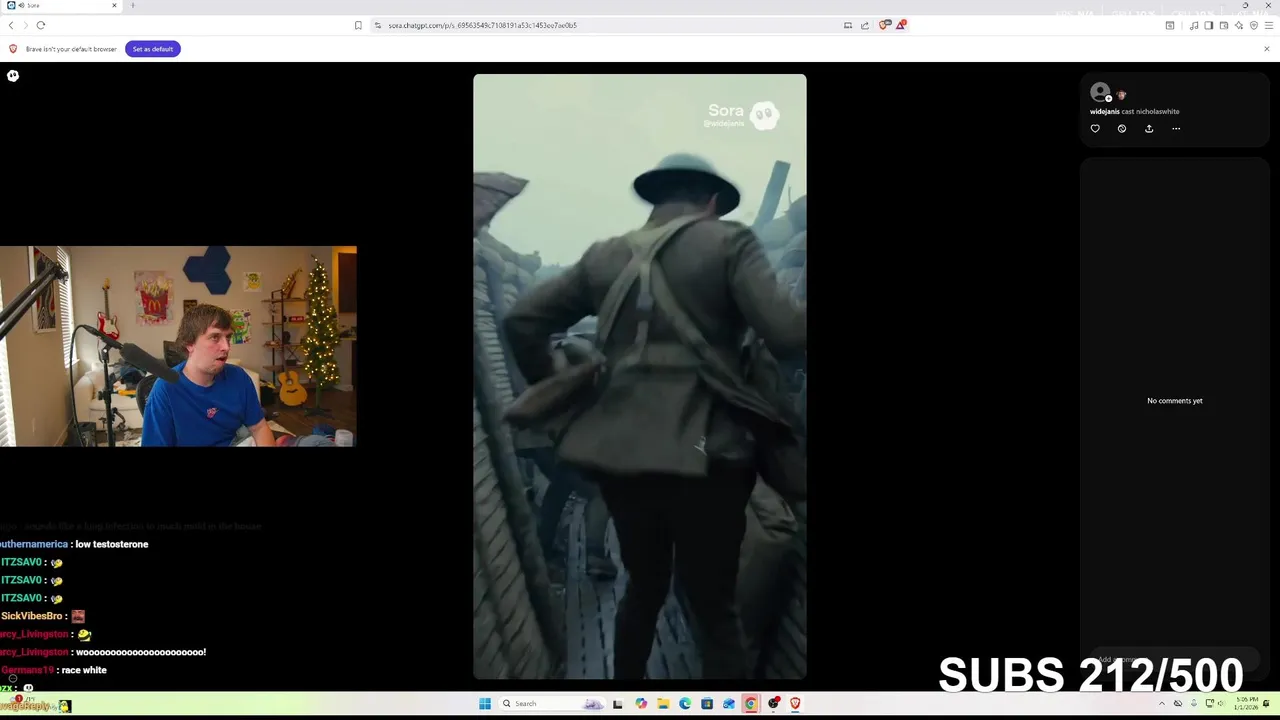
Task: Open Brave VPN shield icon
Action: pos(1253,25)
